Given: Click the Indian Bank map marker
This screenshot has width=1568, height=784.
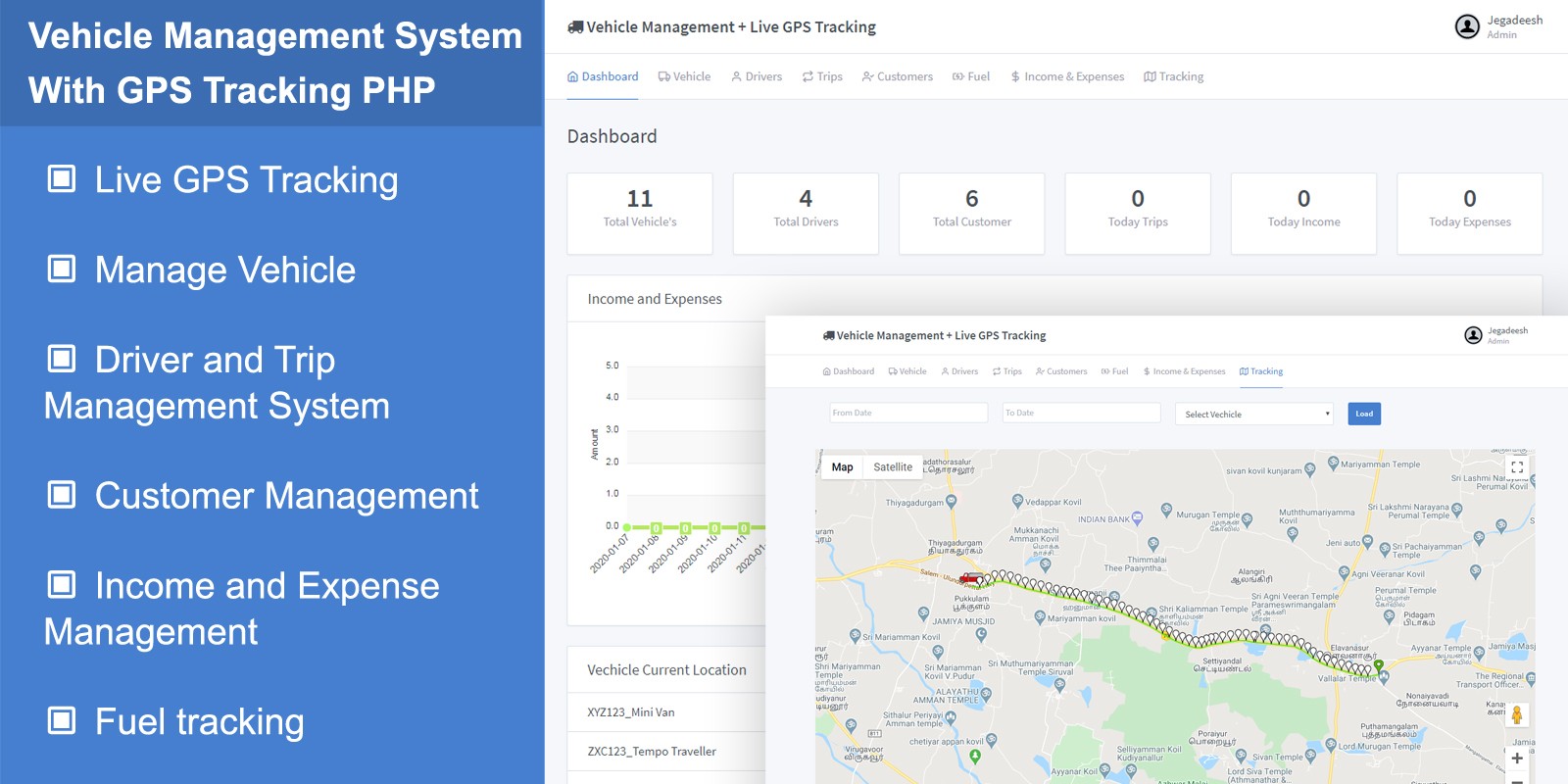Looking at the screenshot, I should tap(1137, 517).
